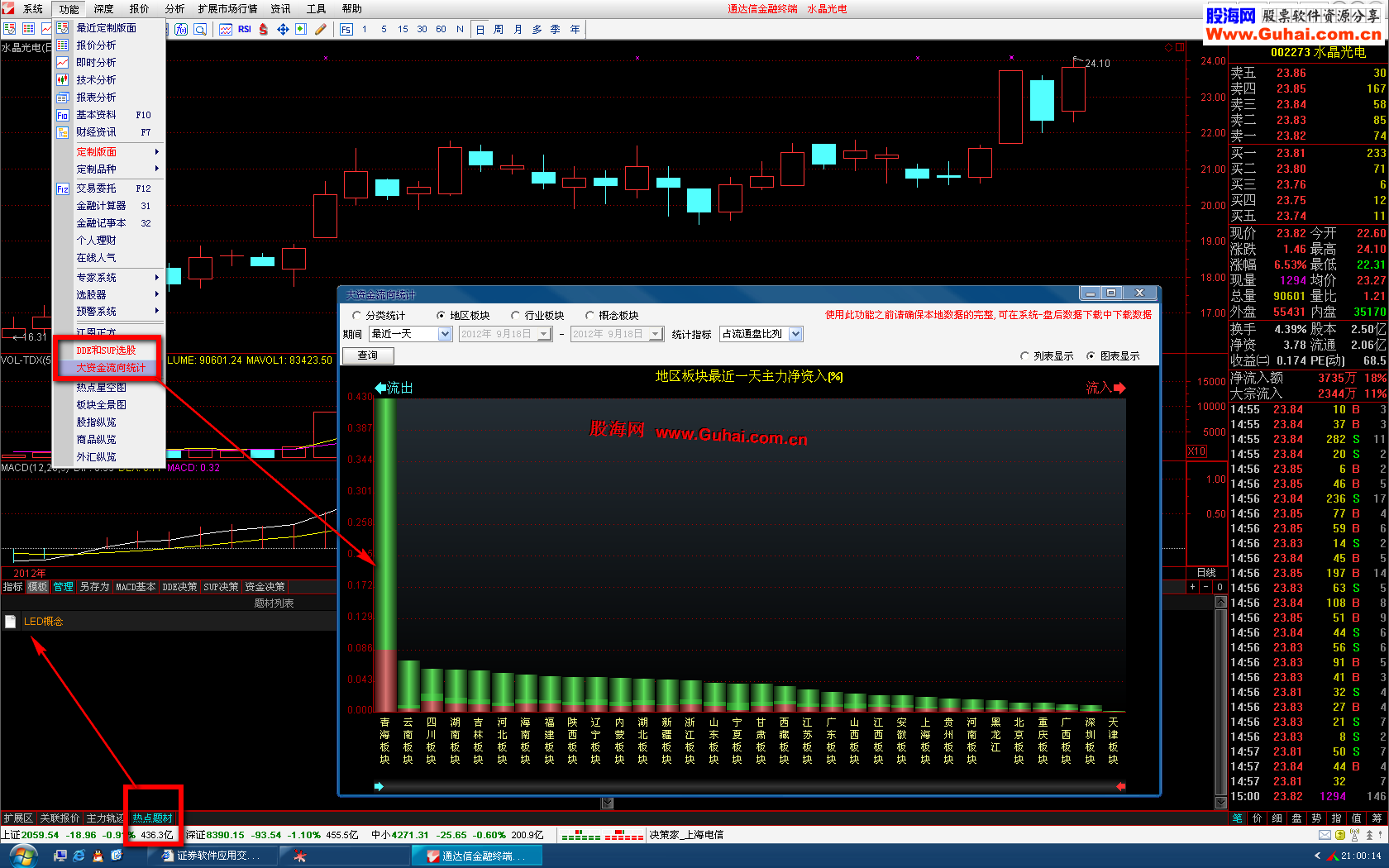Click the 笔 tab in the quote panel
The height and width of the screenshot is (868, 1389).
(x=1238, y=818)
